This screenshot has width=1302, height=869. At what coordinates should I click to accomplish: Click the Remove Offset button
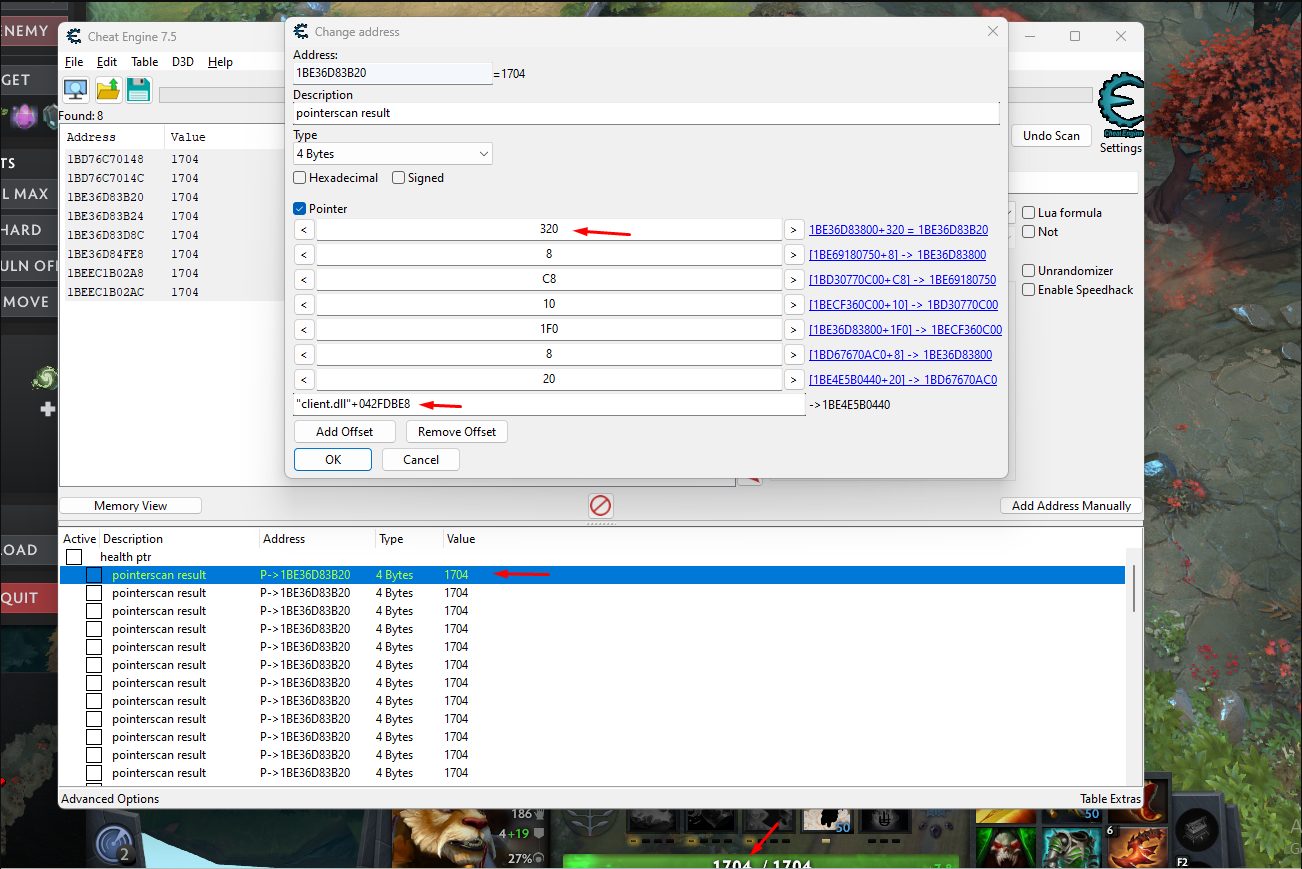pos(457,432)
